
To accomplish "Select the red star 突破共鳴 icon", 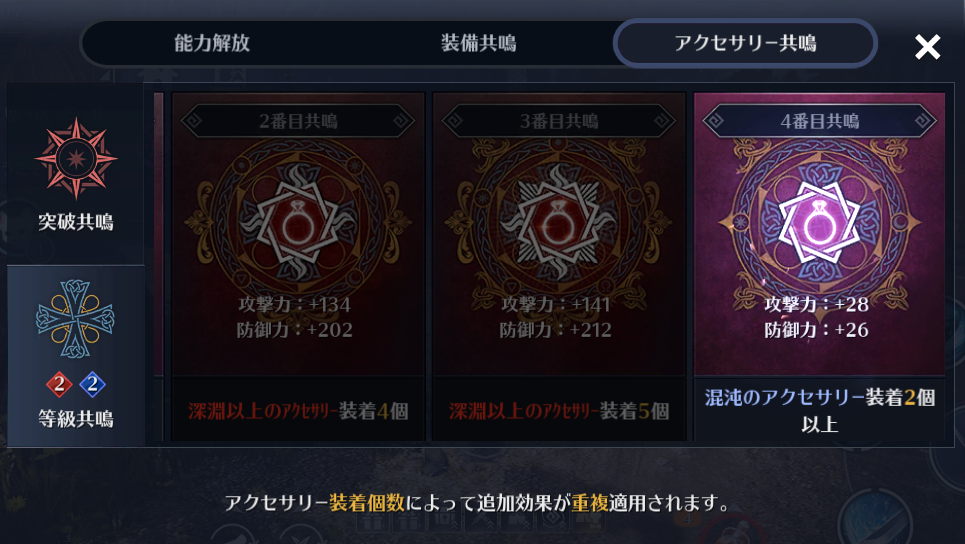I will coord(76,159).
